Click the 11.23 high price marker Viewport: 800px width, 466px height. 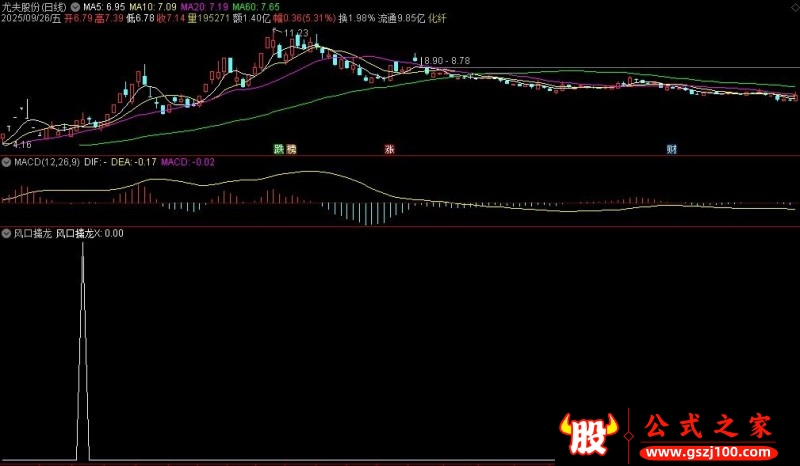(x=295, y=33)
